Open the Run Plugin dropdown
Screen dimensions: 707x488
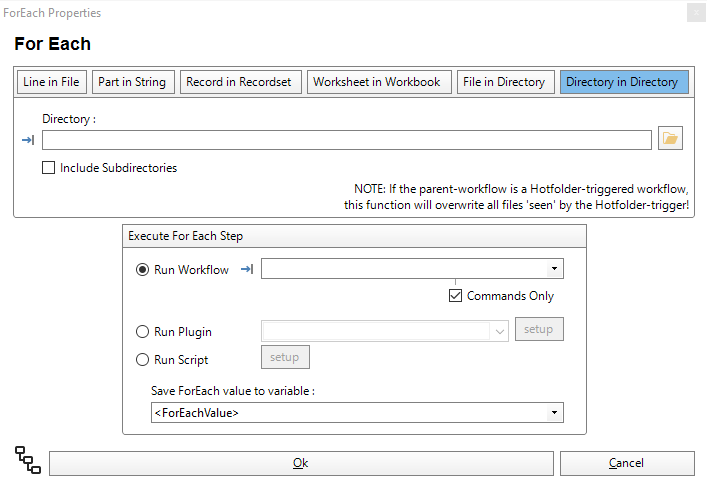[x=499, y=330]
